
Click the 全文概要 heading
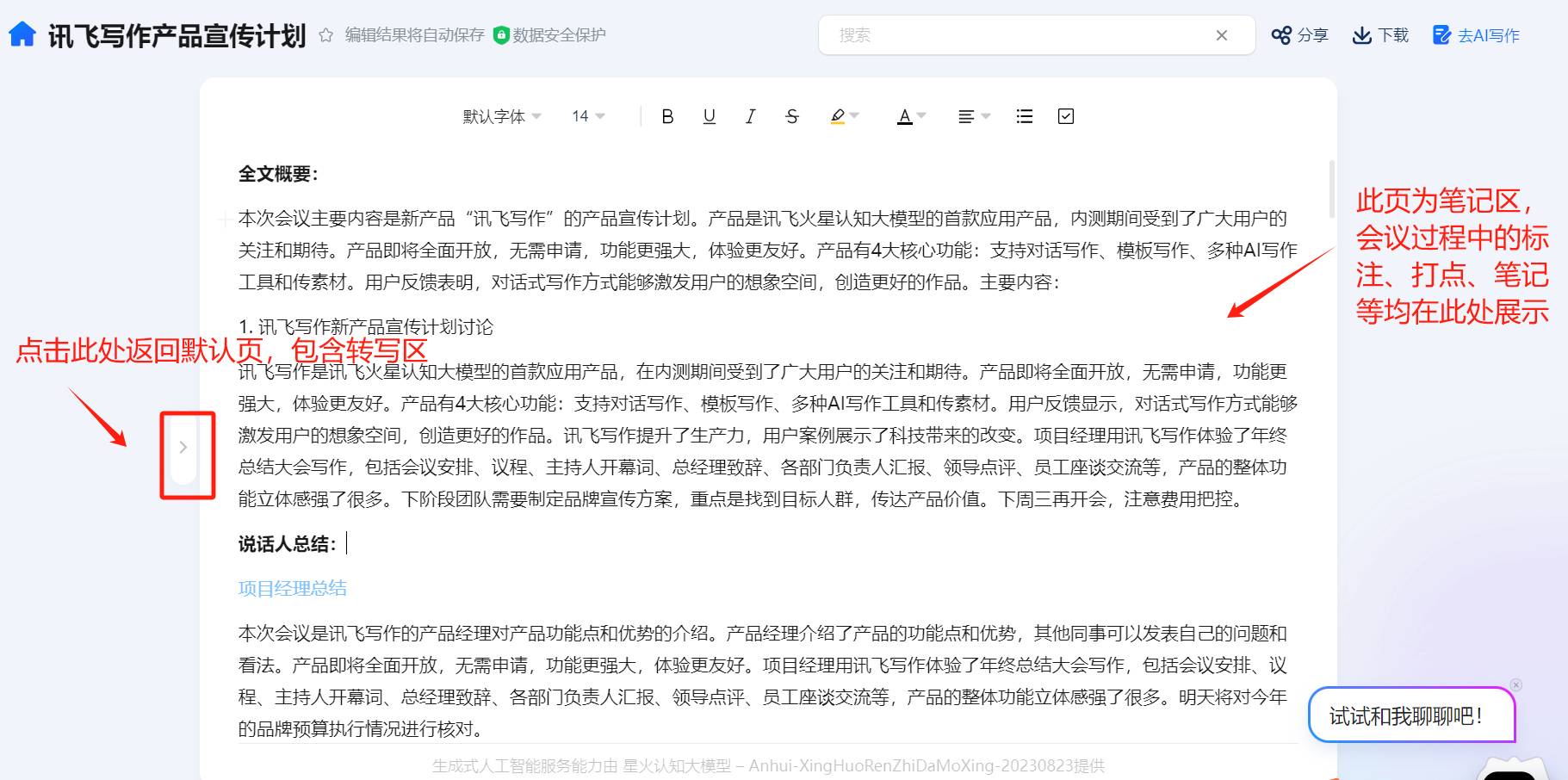(x=278, y=174)
